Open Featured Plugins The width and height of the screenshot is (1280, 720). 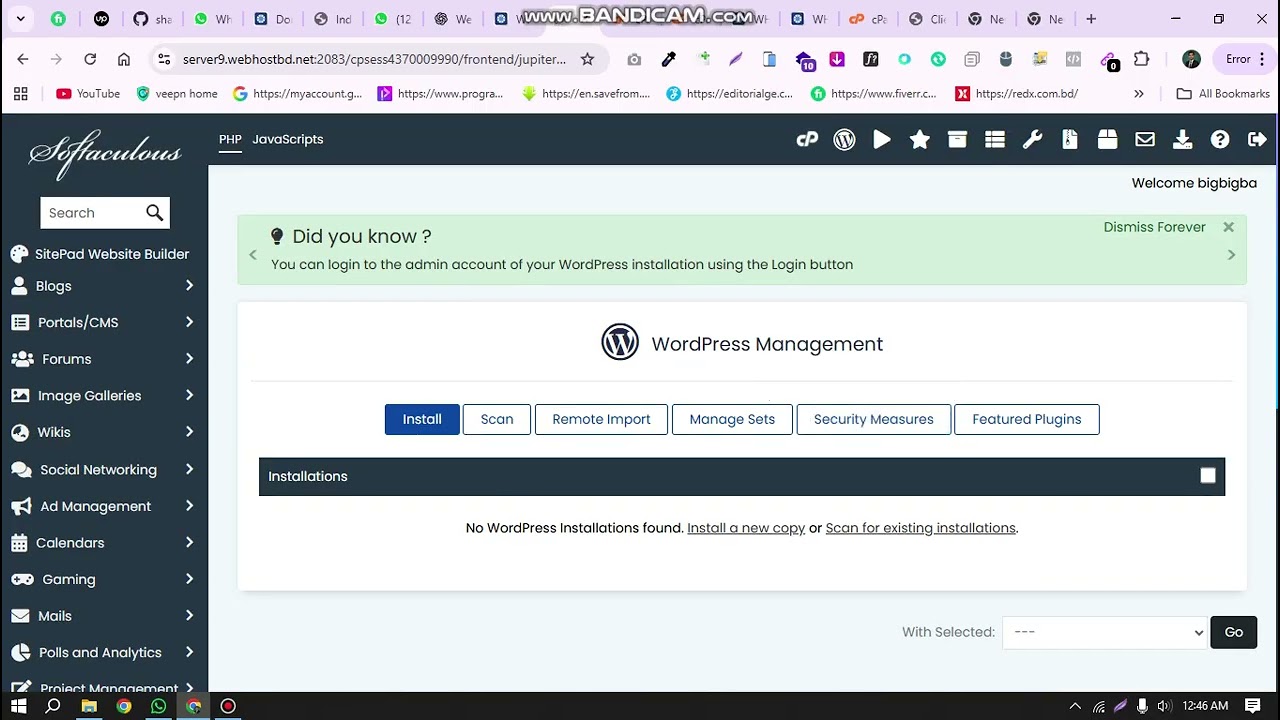[x=1027, y=419]
